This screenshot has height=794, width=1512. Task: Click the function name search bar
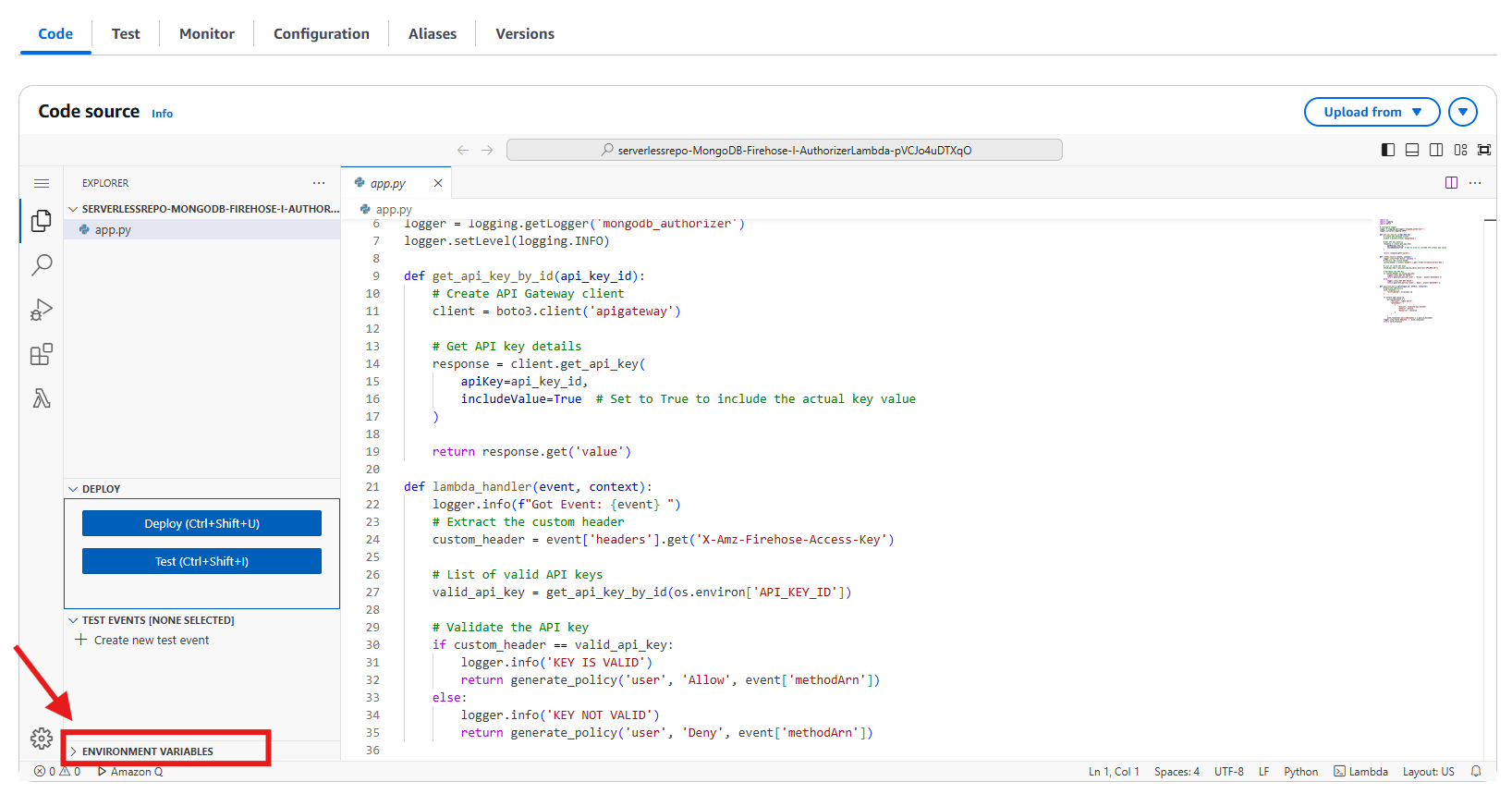click(785, 150)
